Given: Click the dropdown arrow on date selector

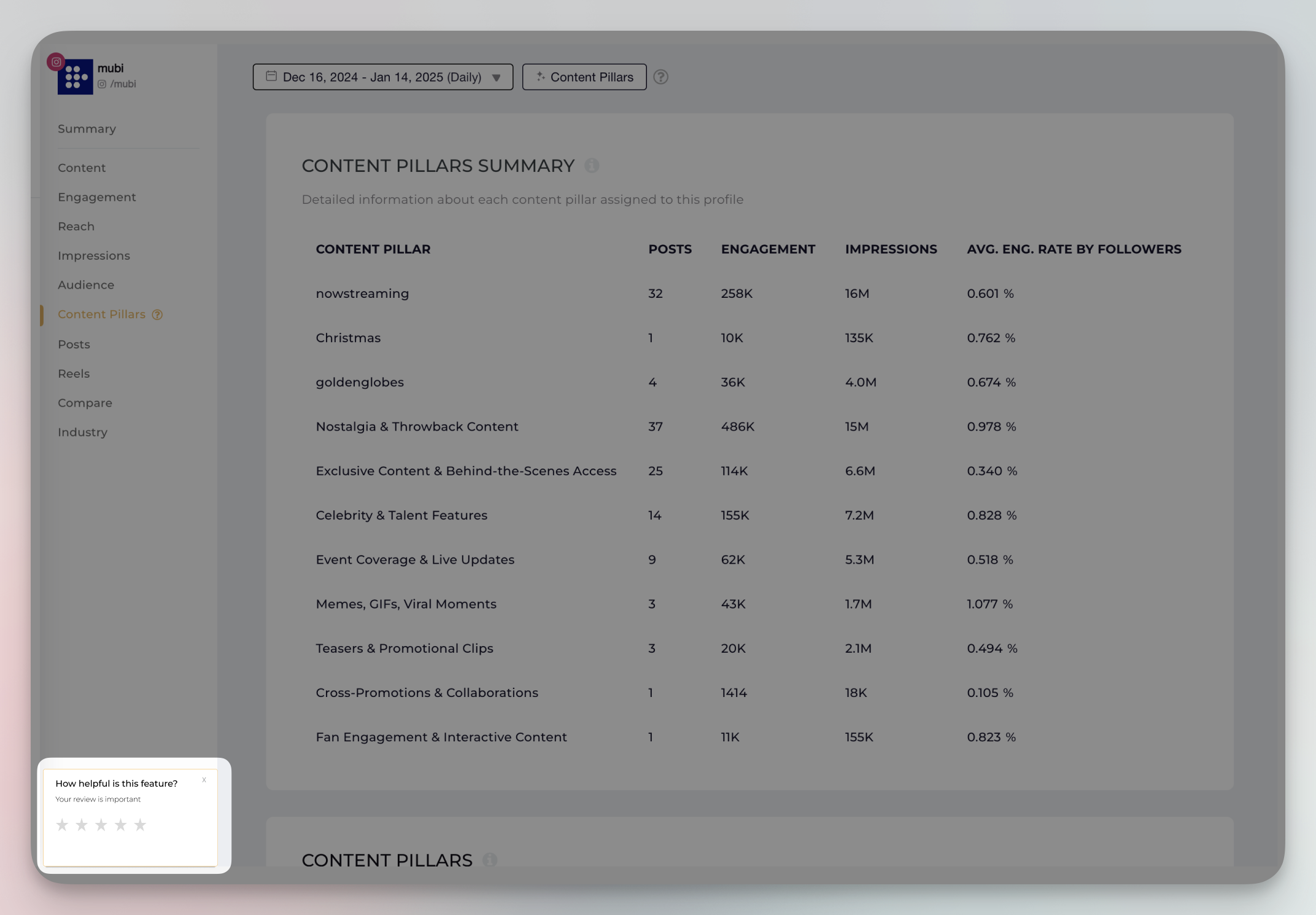Looking at the screenshot, I should 497,78.
